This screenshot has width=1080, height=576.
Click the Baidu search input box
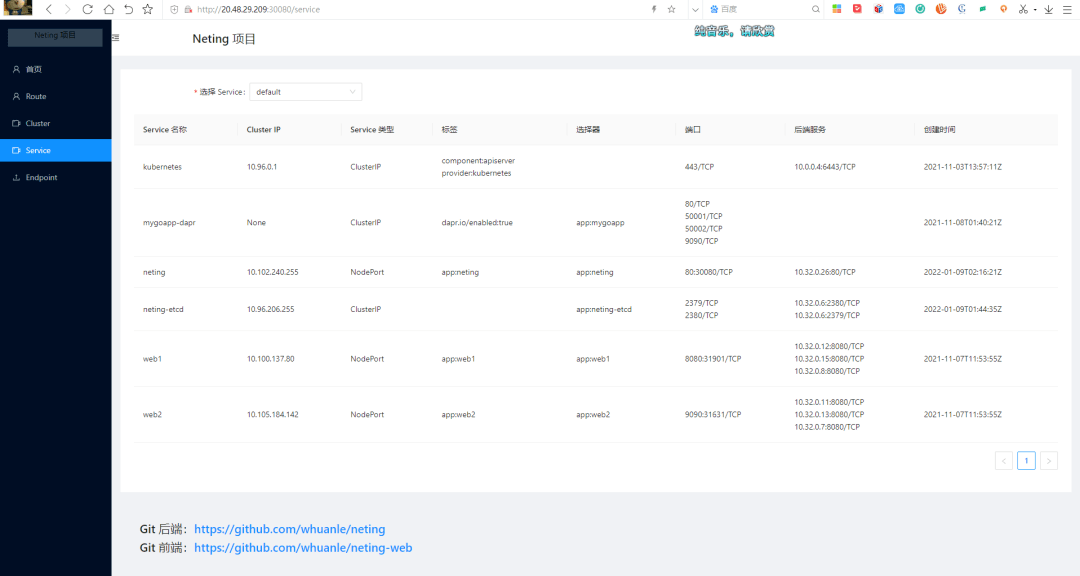click(x=765, y=9)
